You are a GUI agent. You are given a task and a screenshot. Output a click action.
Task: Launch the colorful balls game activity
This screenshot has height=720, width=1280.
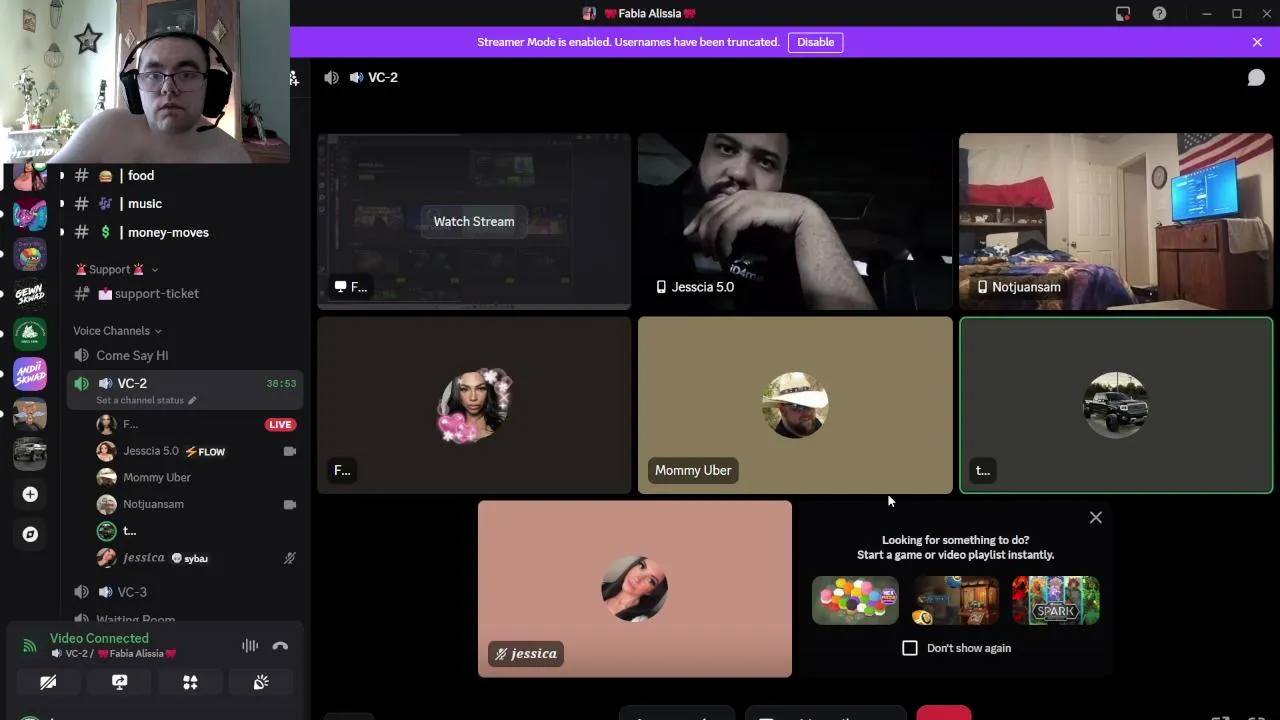pos(855,600)
